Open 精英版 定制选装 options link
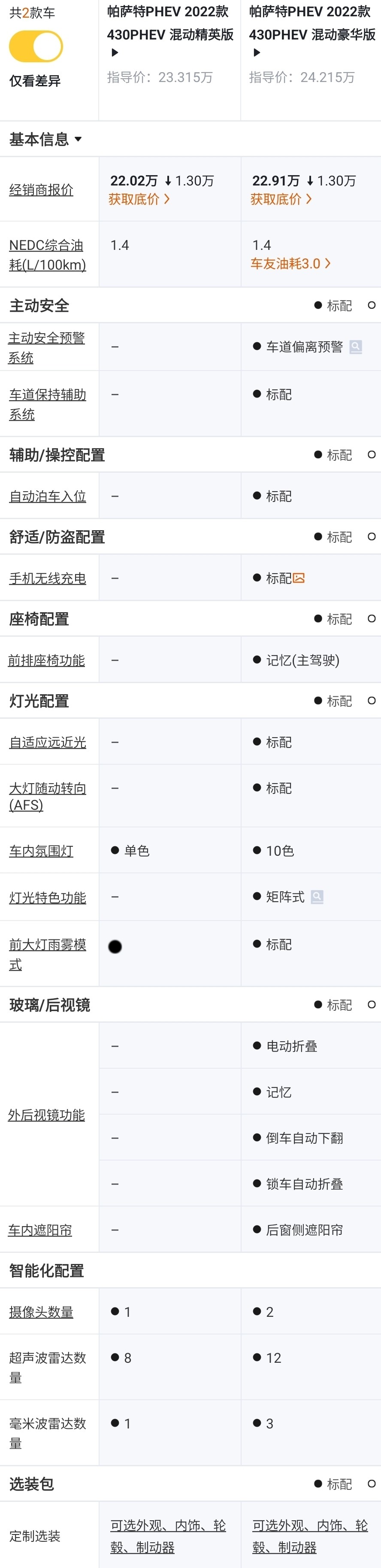 [168, 1536]
